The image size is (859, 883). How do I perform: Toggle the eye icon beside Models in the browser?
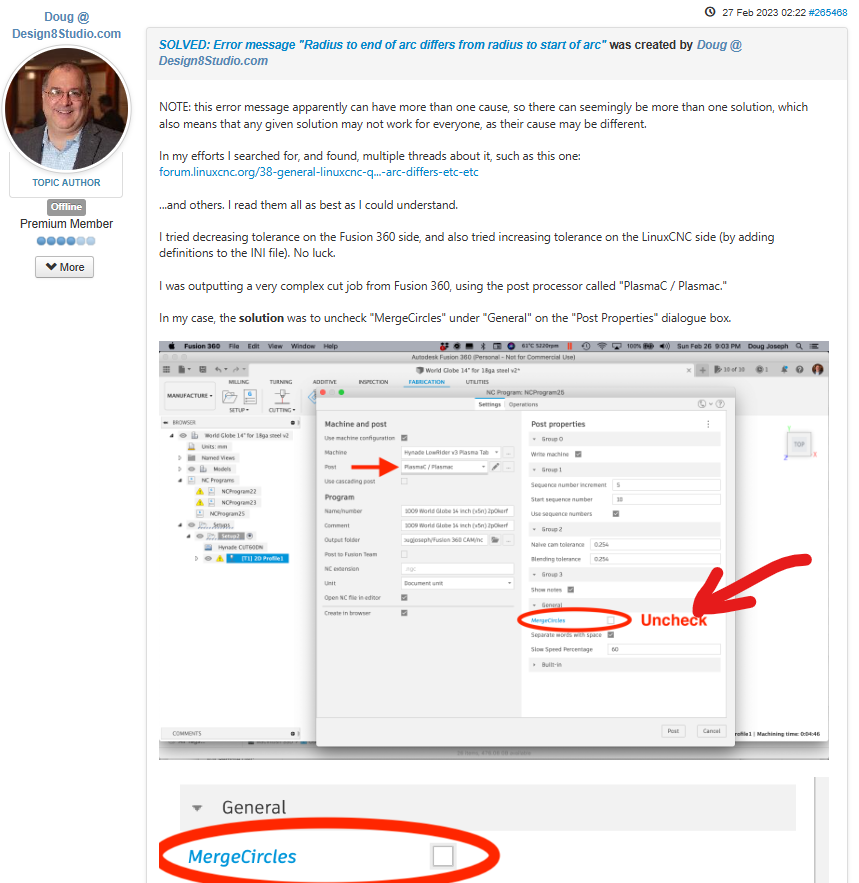click(x=192, y=469)
